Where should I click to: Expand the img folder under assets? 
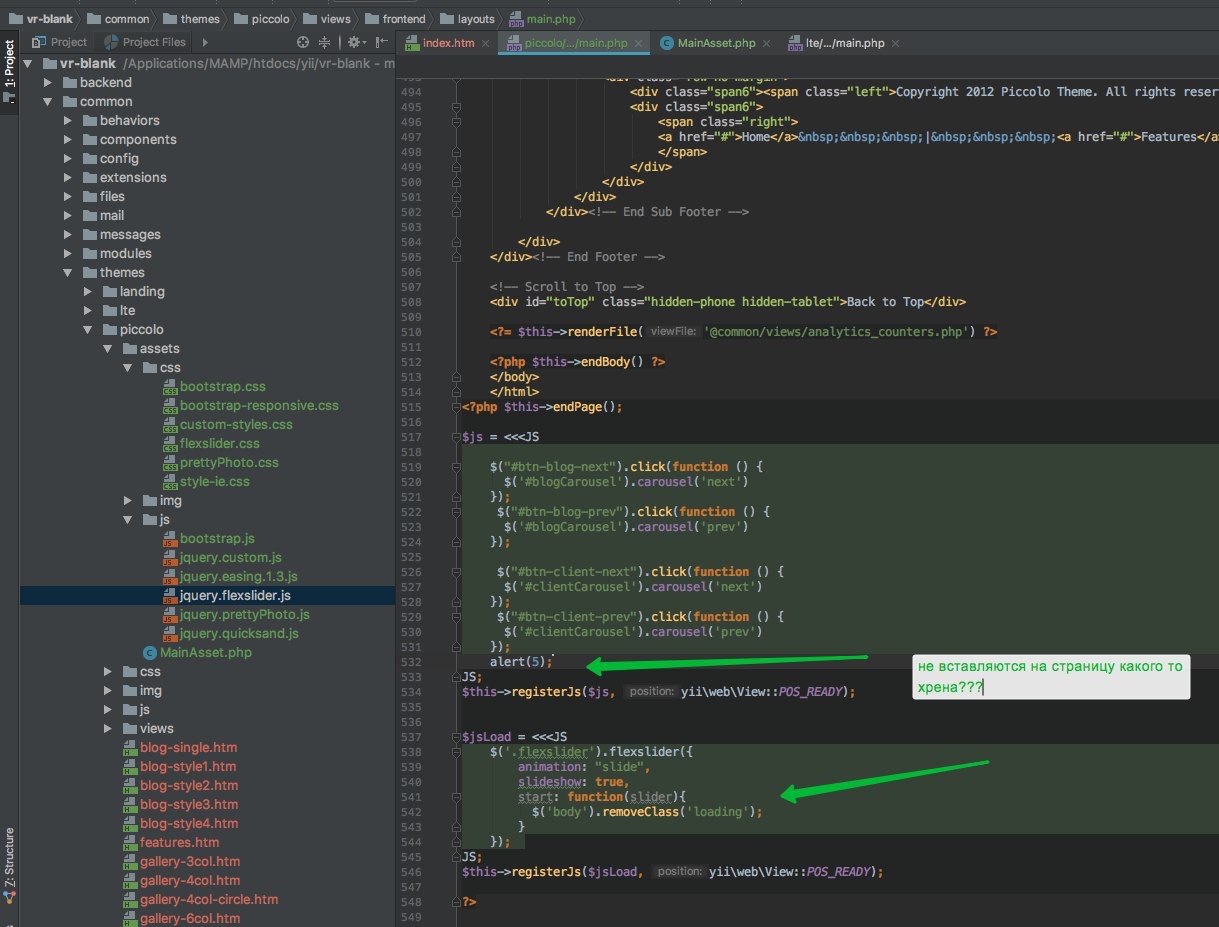[x=128, y=500]
